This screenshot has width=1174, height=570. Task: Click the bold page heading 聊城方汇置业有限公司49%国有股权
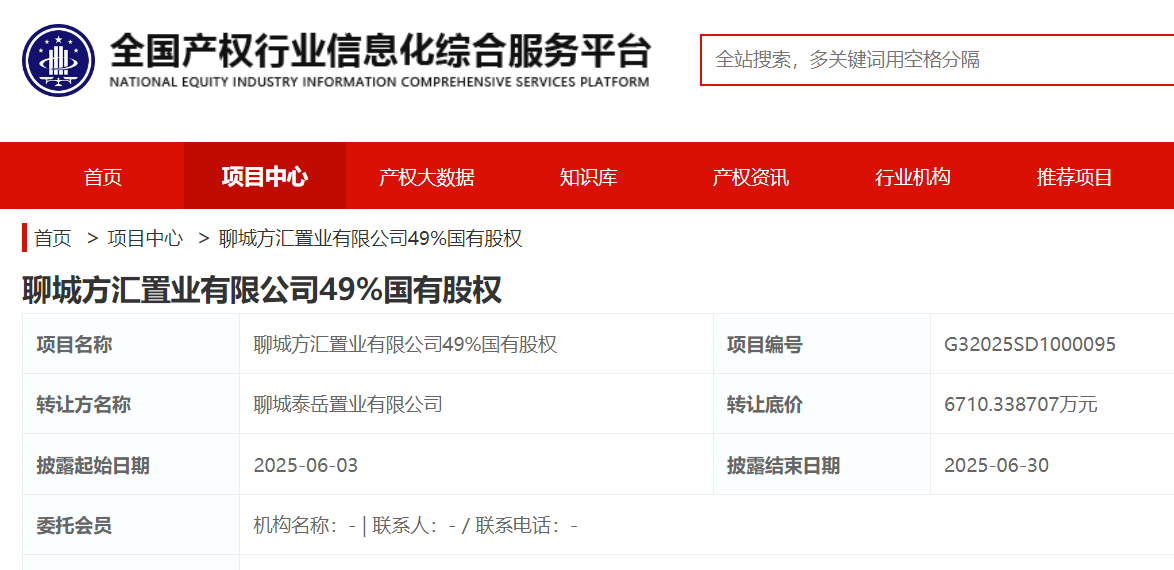click(x=261, y=290)
